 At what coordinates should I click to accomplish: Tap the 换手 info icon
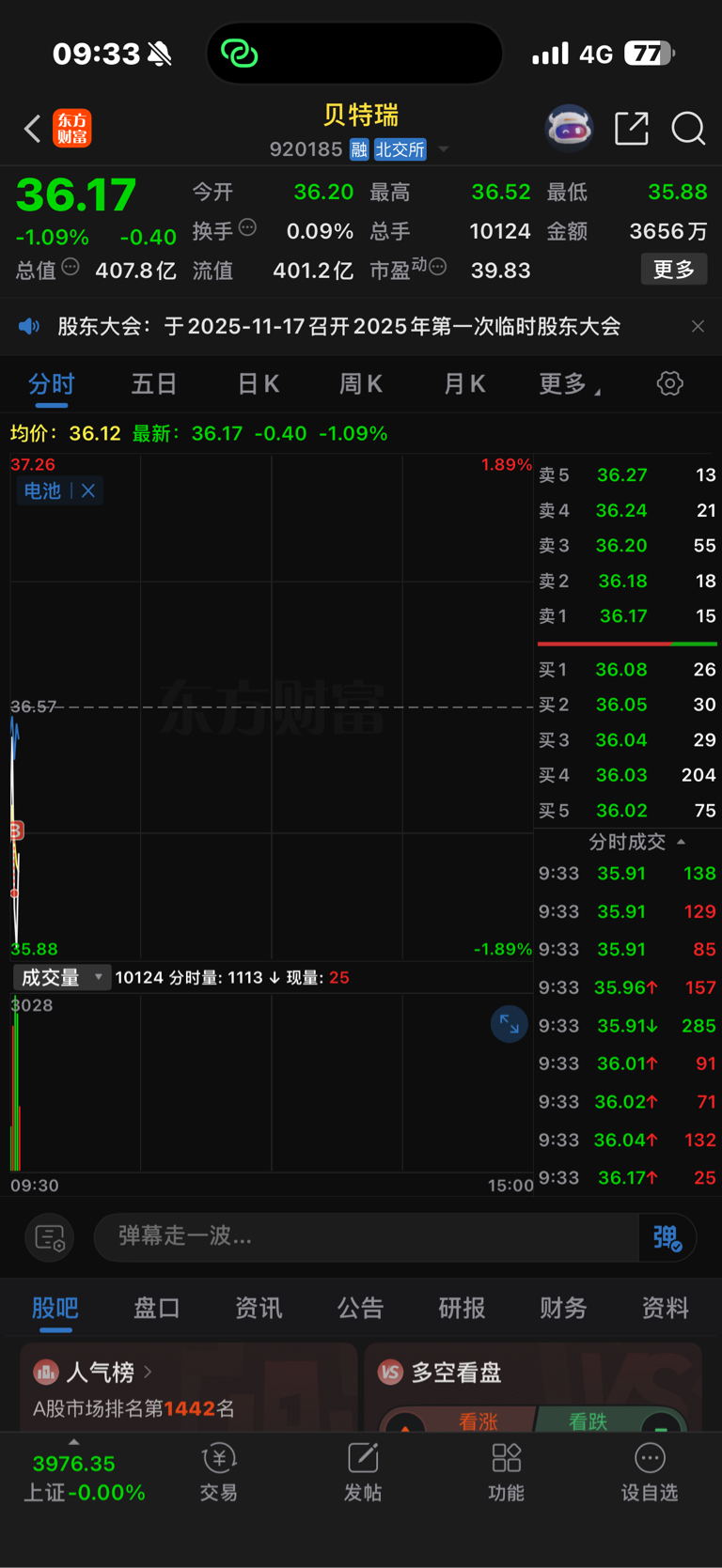248,227
